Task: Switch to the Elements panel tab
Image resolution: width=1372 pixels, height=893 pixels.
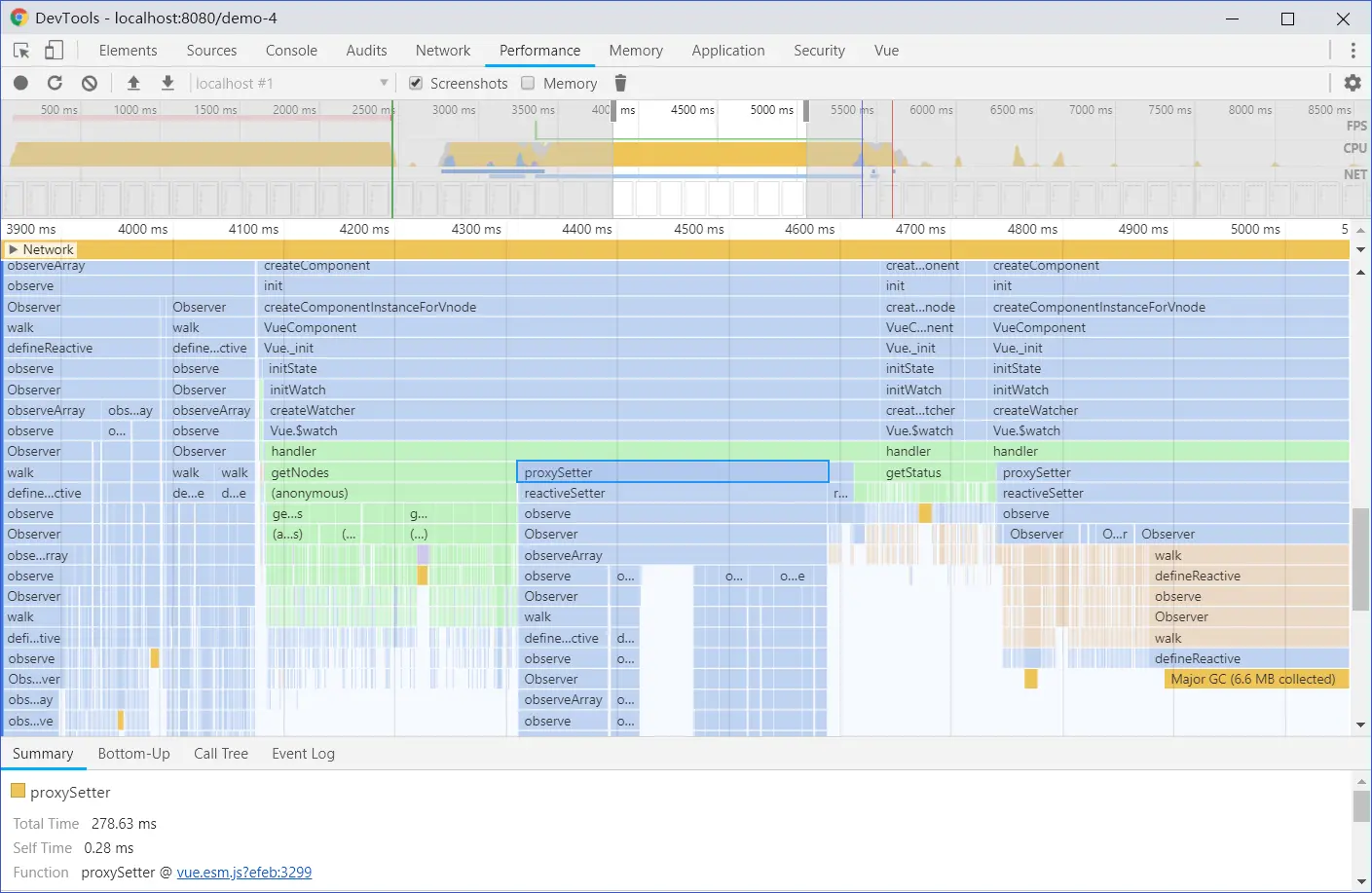Action: click(128, 51)
